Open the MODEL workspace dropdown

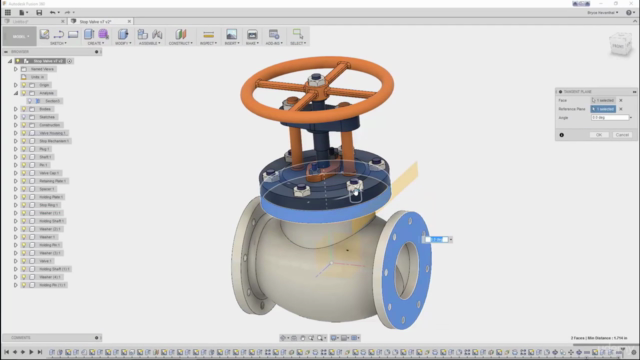point(19,36)
